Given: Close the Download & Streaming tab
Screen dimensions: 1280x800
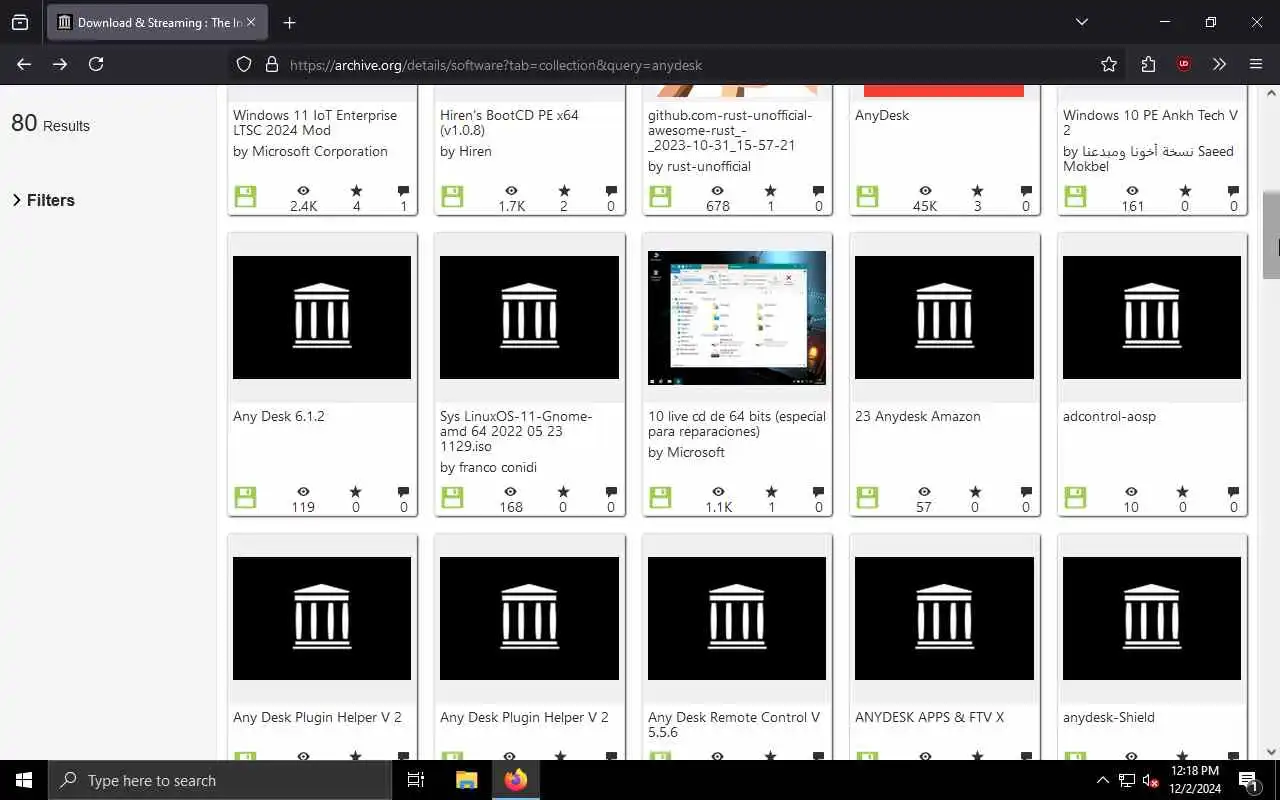Looking at the screenshot, I should 251,22.
